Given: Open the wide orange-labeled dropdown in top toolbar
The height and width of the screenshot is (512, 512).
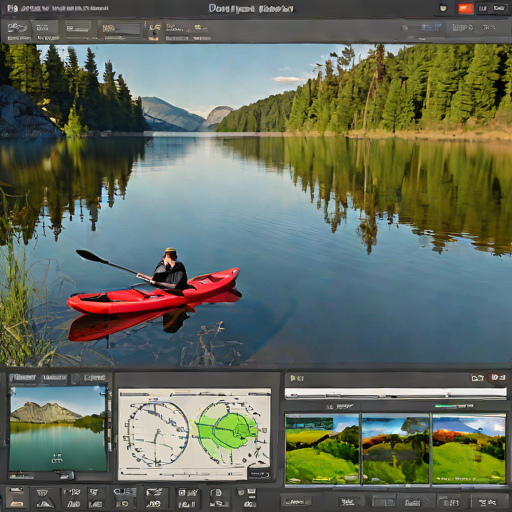Looking at the screenshot, I should pos(121,29).
